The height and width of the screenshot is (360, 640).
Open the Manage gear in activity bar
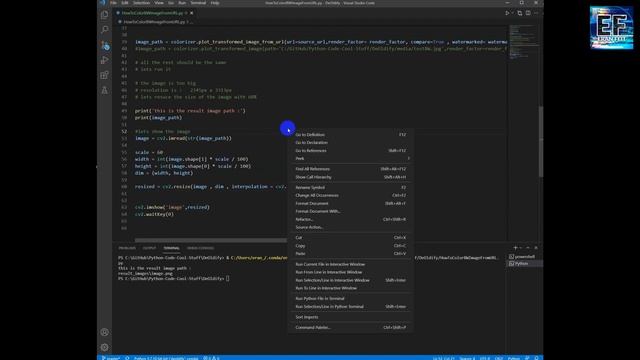(104, 347)
